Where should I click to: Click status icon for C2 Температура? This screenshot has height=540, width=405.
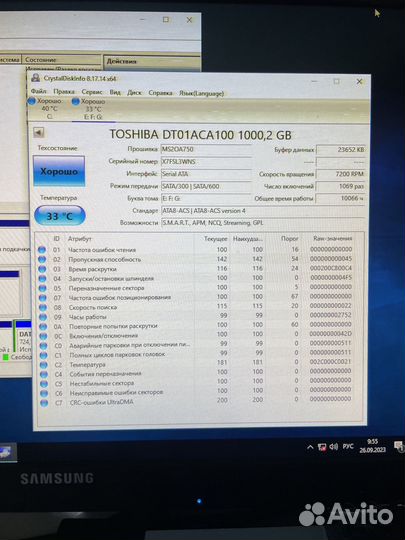point(43,365)
